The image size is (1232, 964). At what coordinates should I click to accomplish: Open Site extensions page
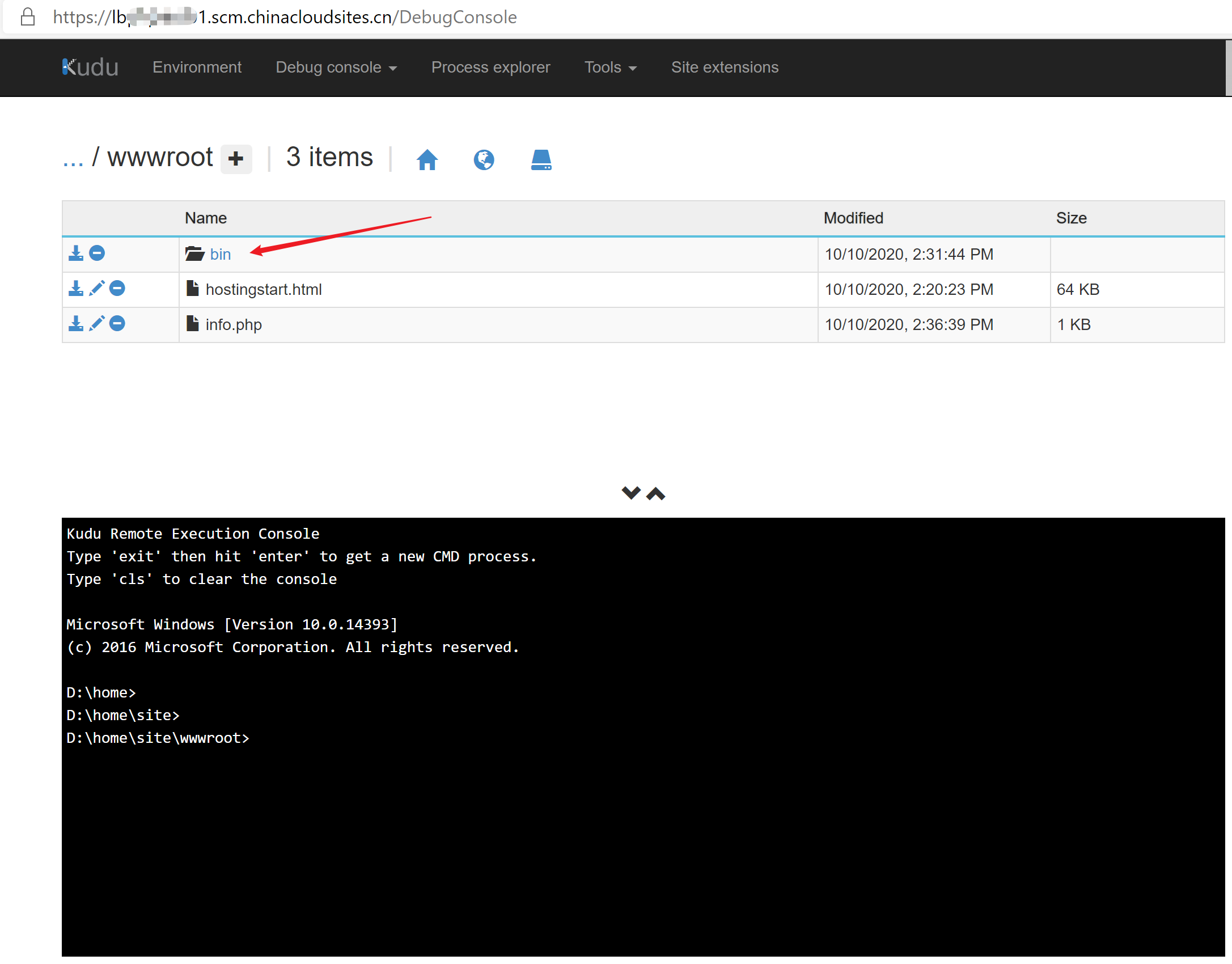click(725, 67)
